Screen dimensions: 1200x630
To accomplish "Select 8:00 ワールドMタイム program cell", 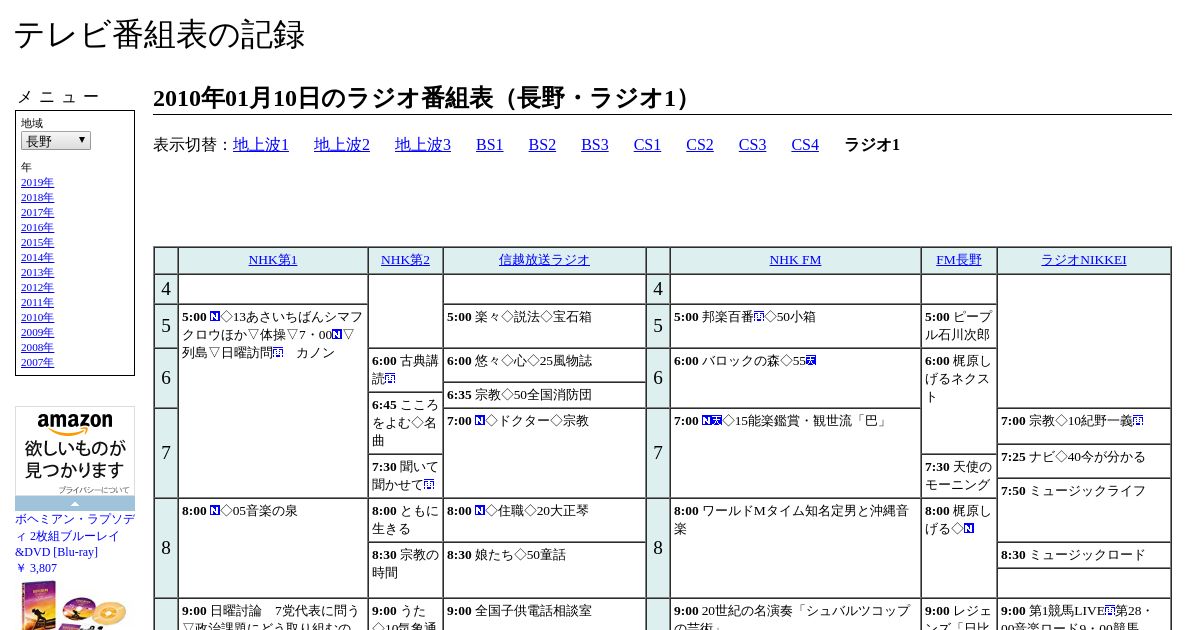I will pos(795,548).
